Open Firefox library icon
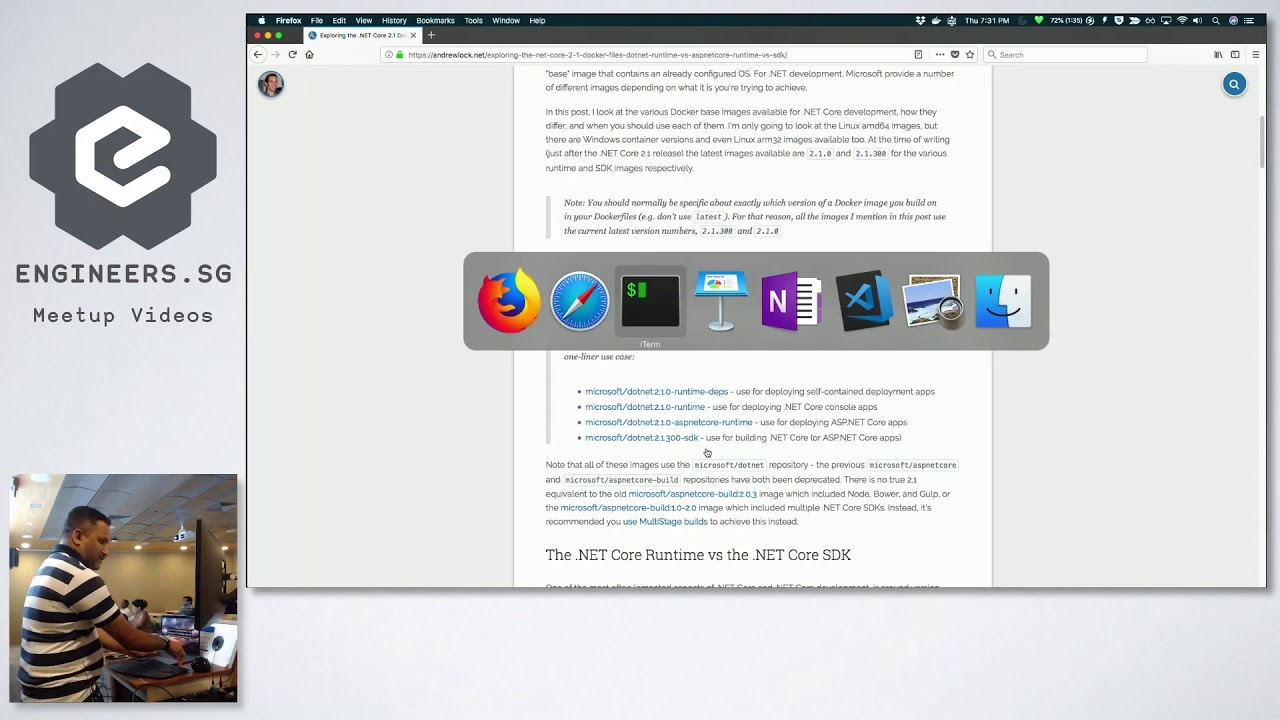This screenshot has height=720, width=1280. point(1218,55)
